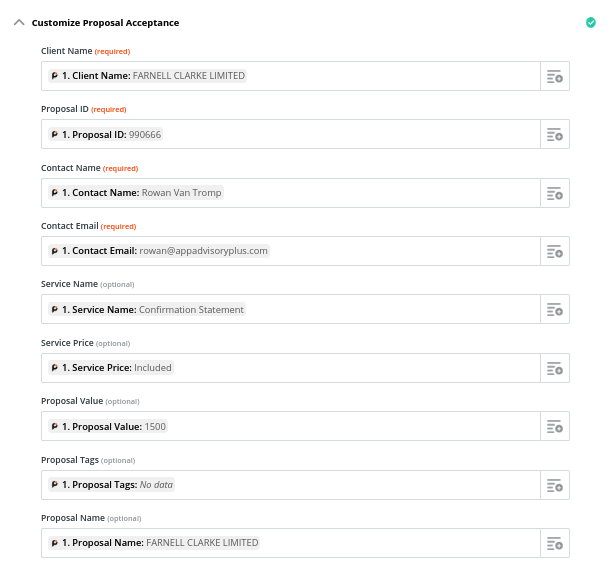
Task: Click inside the Proposal ID input field
Action: click(x=291, y=134)
